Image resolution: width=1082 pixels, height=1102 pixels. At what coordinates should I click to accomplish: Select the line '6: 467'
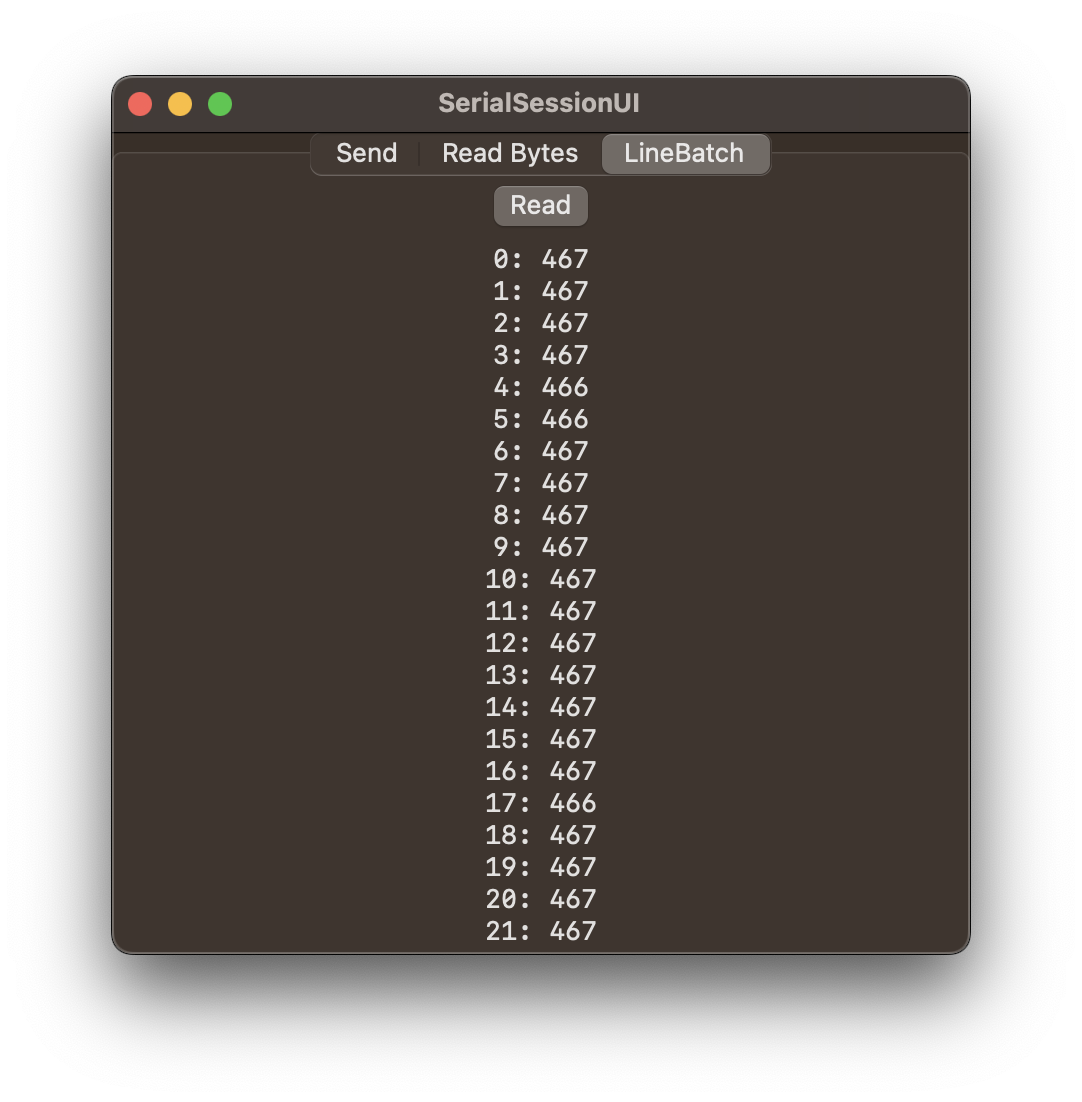click(x=540, y=451)
